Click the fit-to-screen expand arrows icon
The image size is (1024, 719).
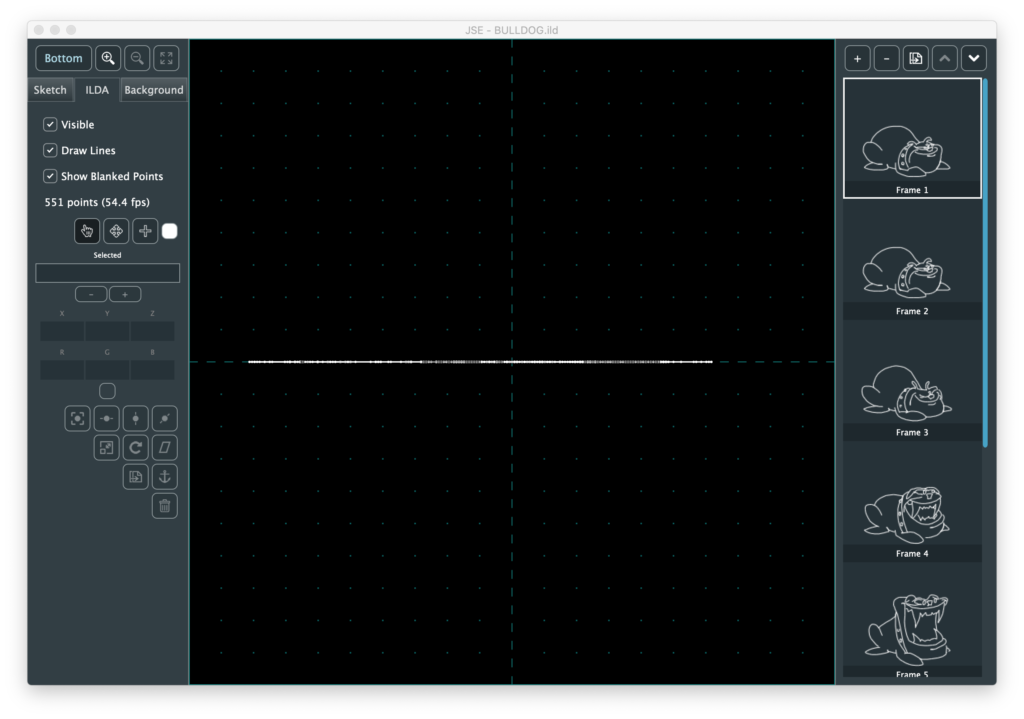(x=166, y=58)
